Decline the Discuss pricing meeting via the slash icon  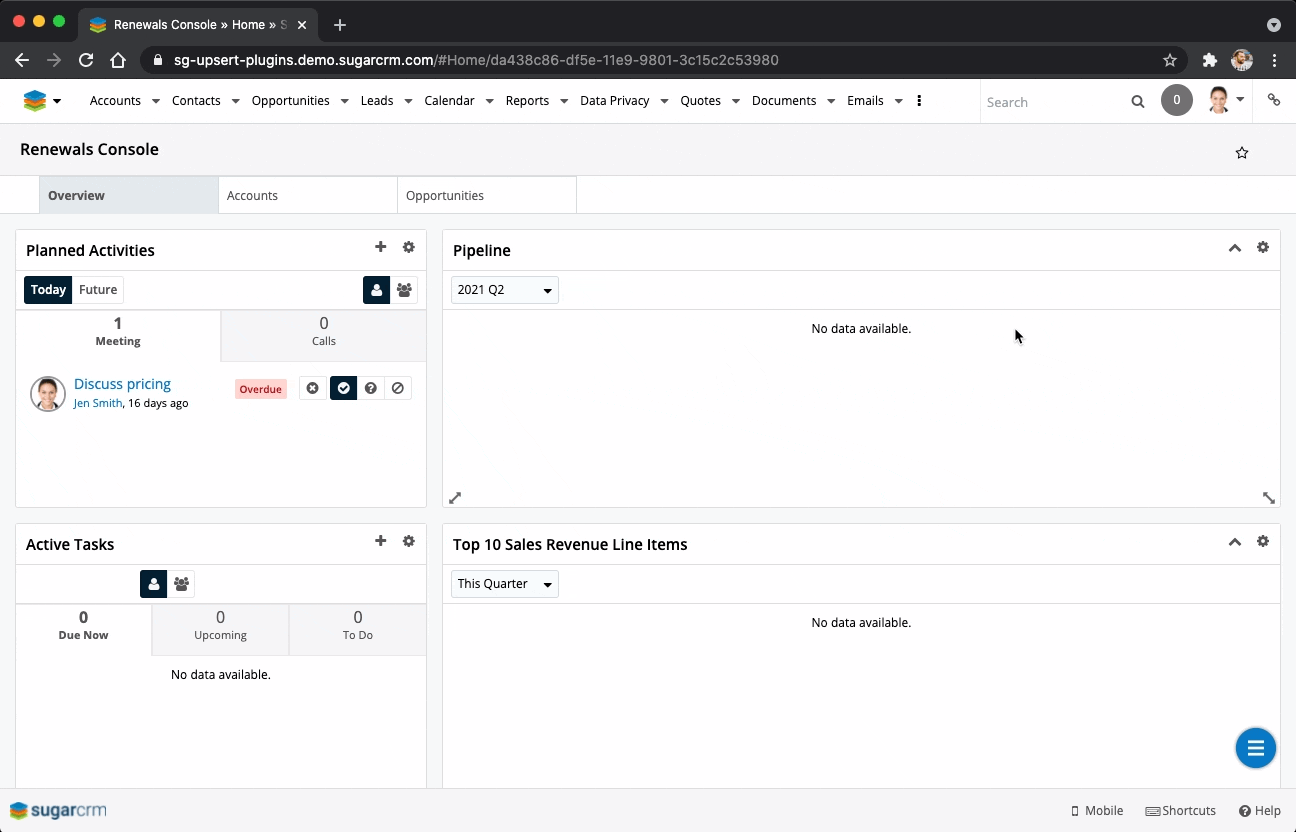[398, 388]
